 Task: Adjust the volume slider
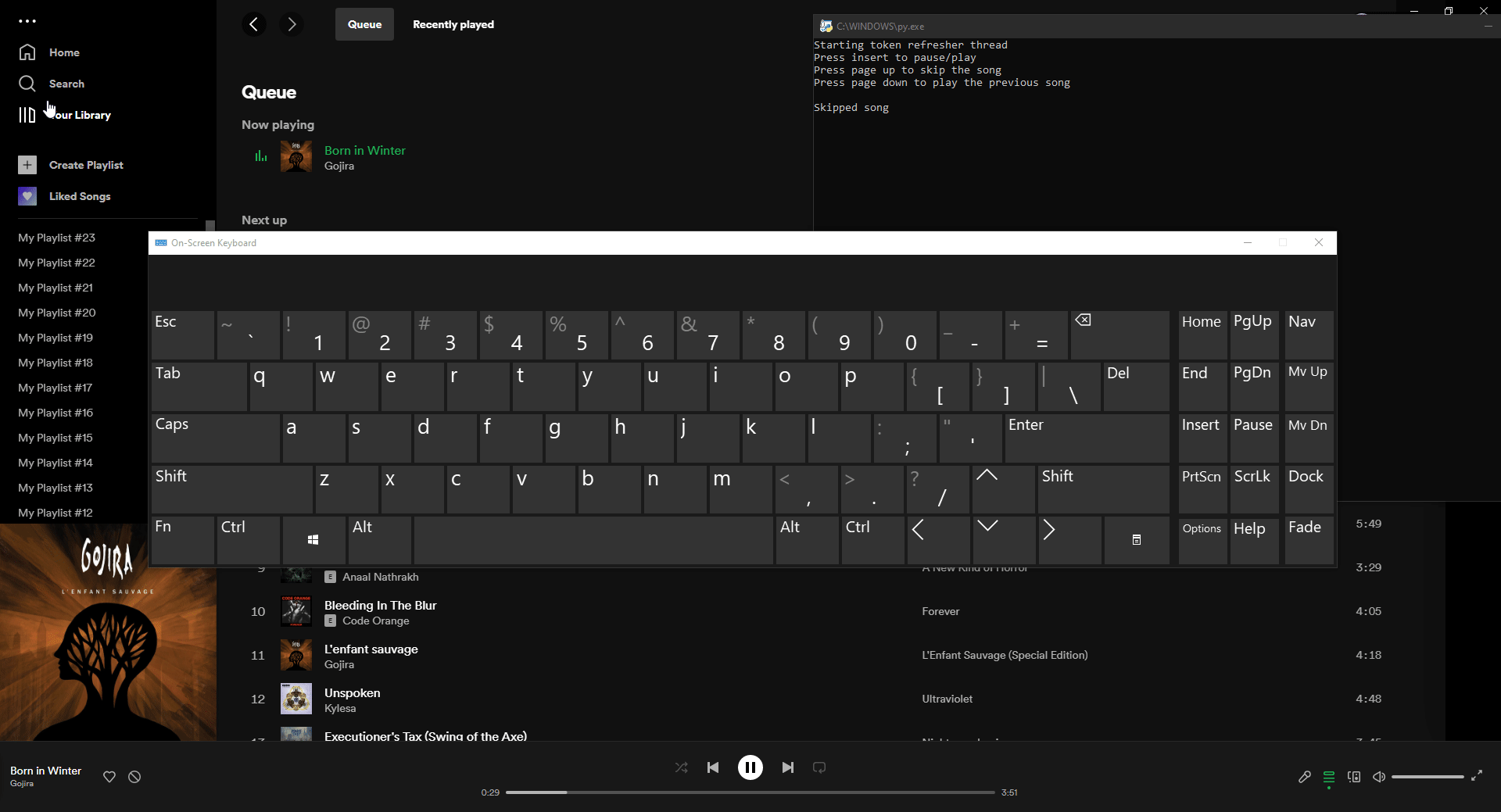1428,777
